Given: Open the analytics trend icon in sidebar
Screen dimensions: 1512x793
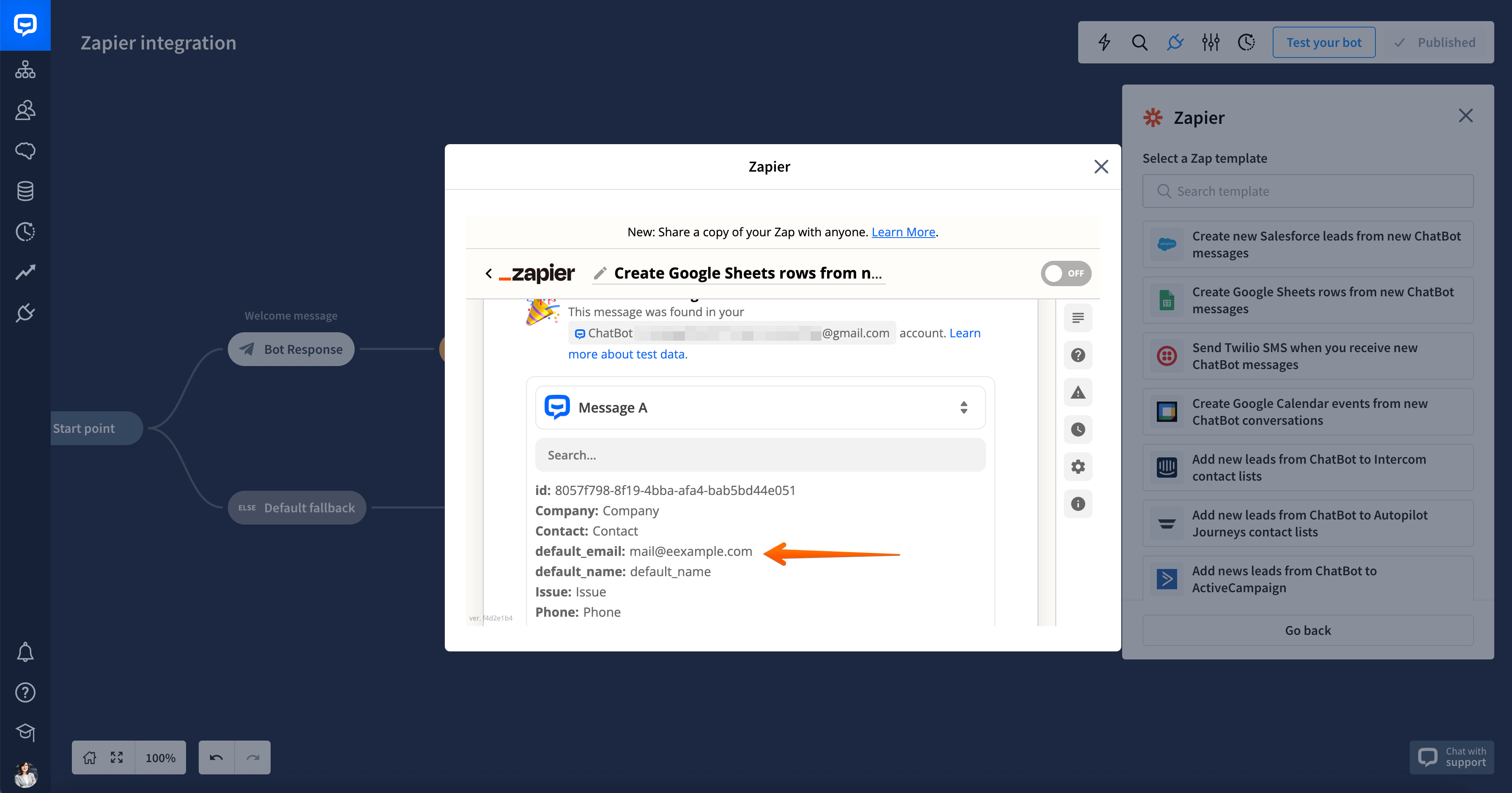Looking at the screenshot, I should click(x=25, y=272).
